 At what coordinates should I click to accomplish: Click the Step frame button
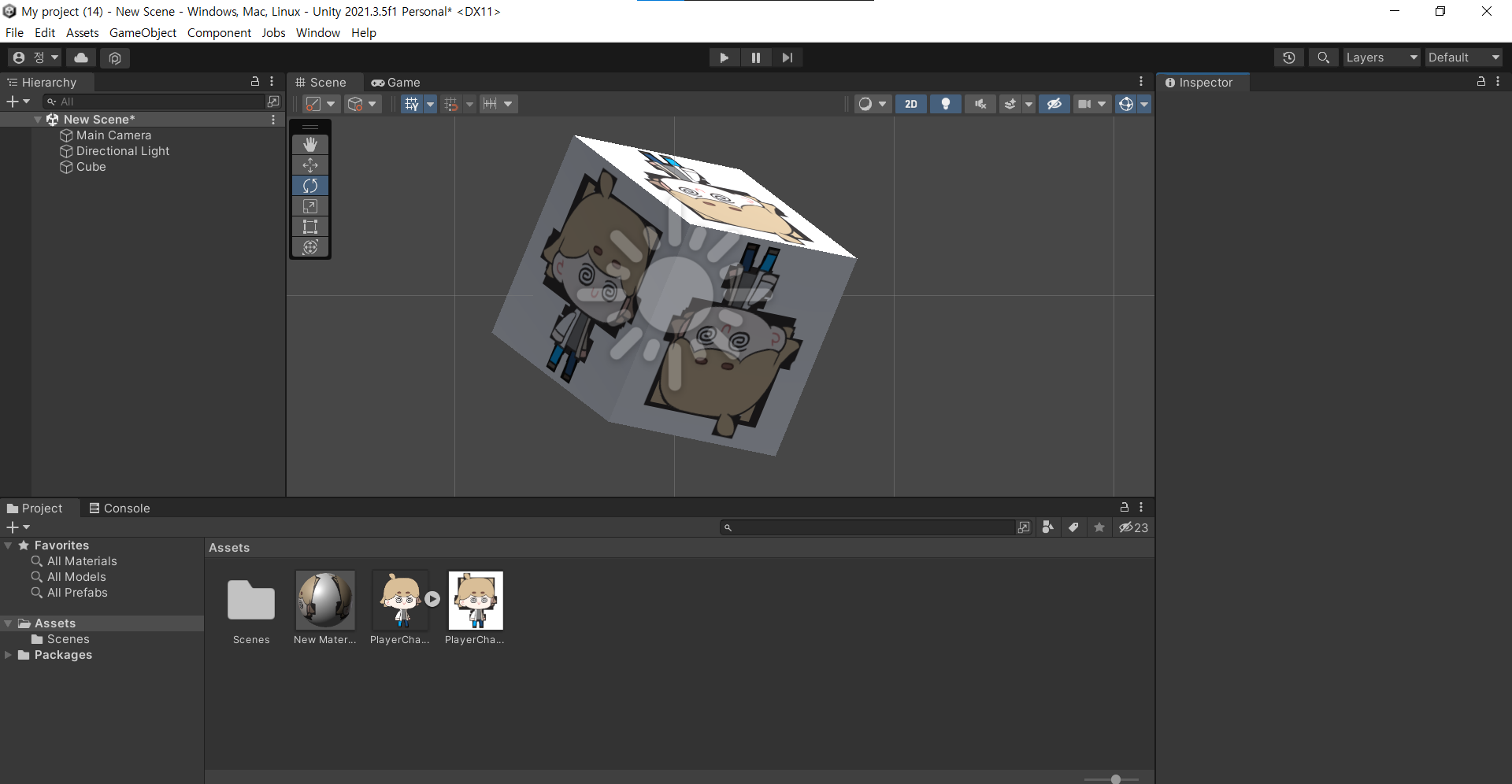pyautogui.click(x=787, y=57)
